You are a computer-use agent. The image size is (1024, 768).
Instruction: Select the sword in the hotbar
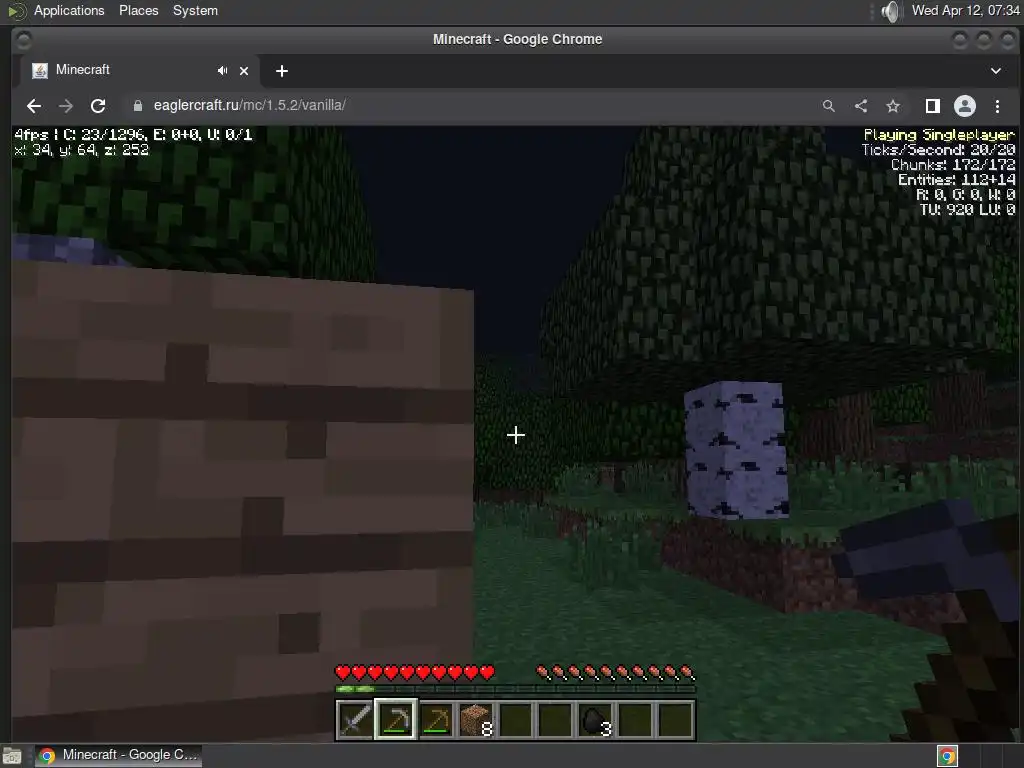pos(355,720)
